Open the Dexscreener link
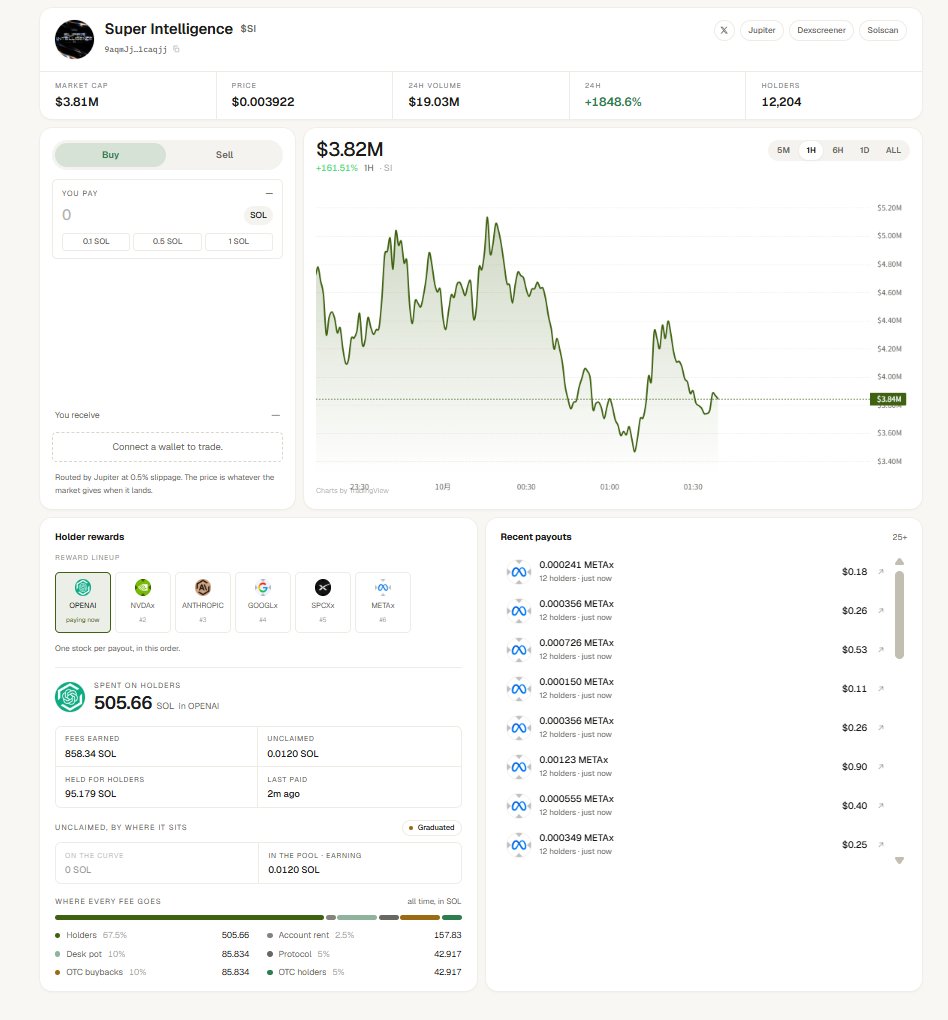948x1020 pixels. click(821, 30)
